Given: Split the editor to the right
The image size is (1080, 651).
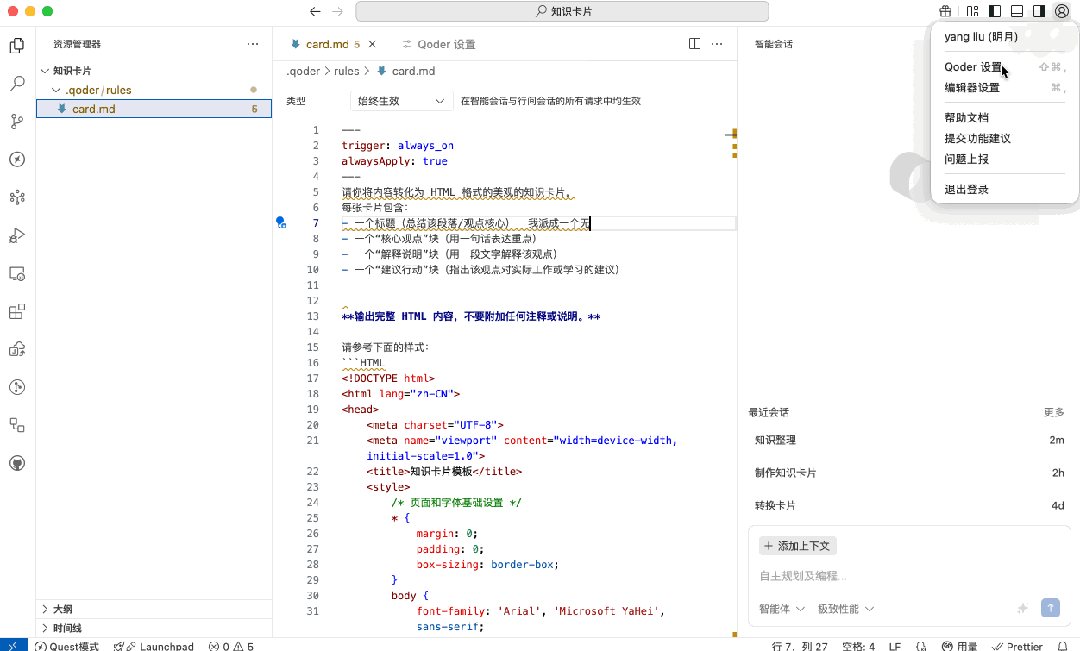Looking at the screenshot, I should click(x=694, y=43).
